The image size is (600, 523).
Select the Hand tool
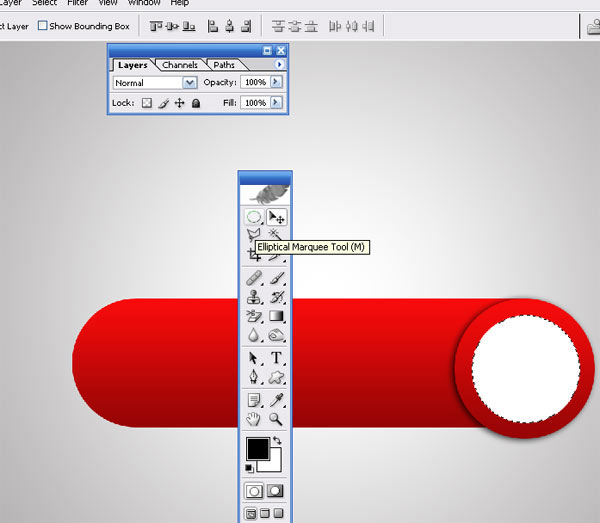pyautogui.click(x=254, y=420)
